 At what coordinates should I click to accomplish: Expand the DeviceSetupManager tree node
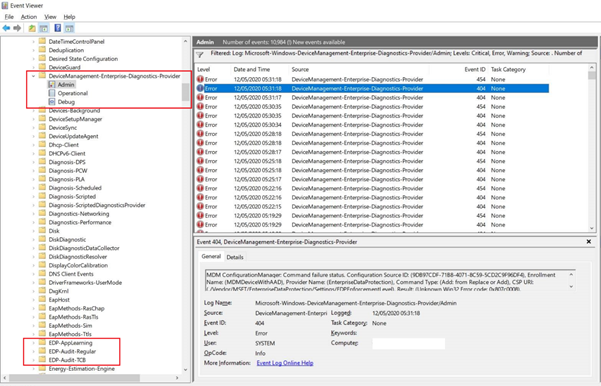coord(33,119)
